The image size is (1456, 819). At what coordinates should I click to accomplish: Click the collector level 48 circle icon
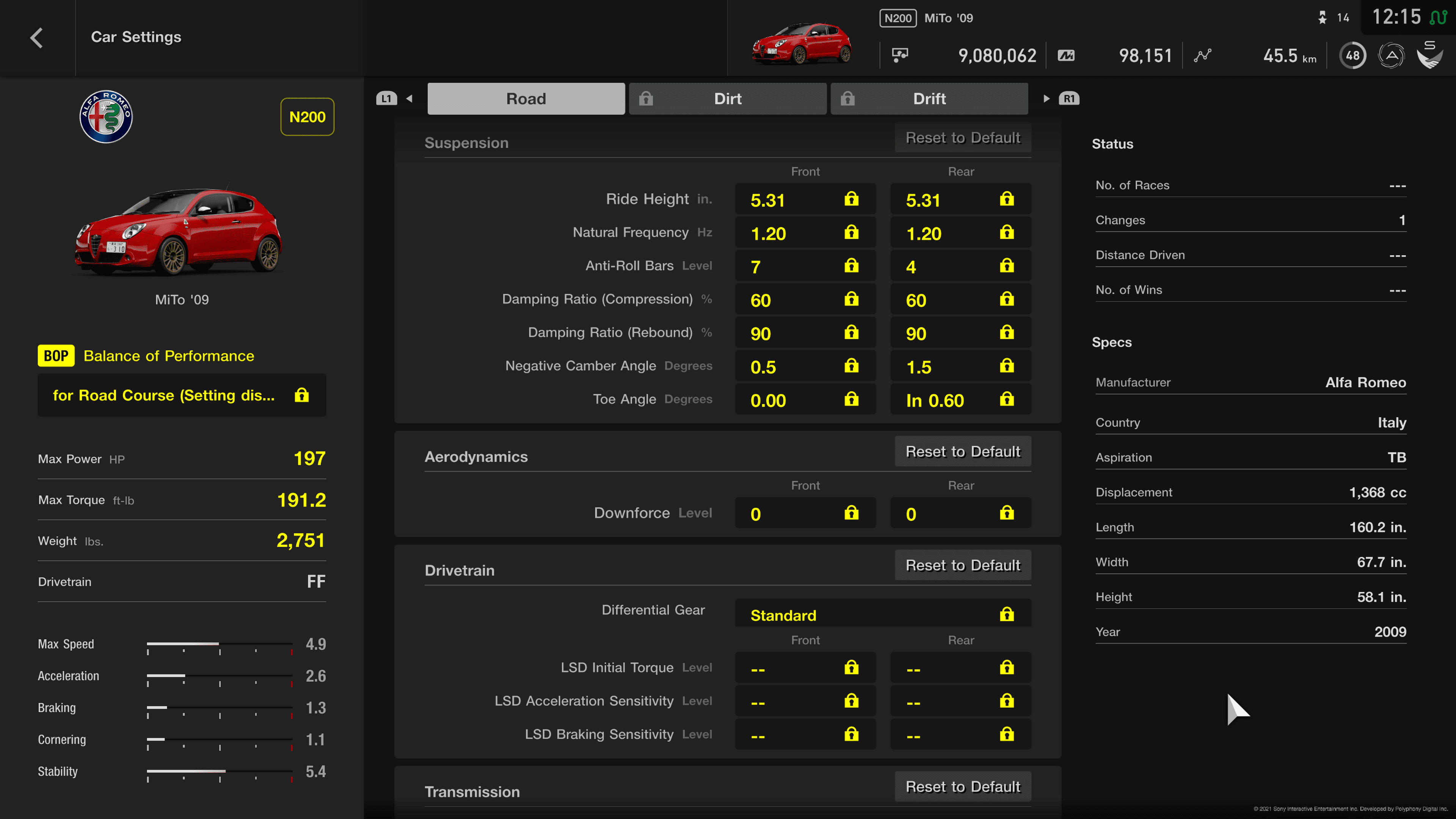(1352, 55)
